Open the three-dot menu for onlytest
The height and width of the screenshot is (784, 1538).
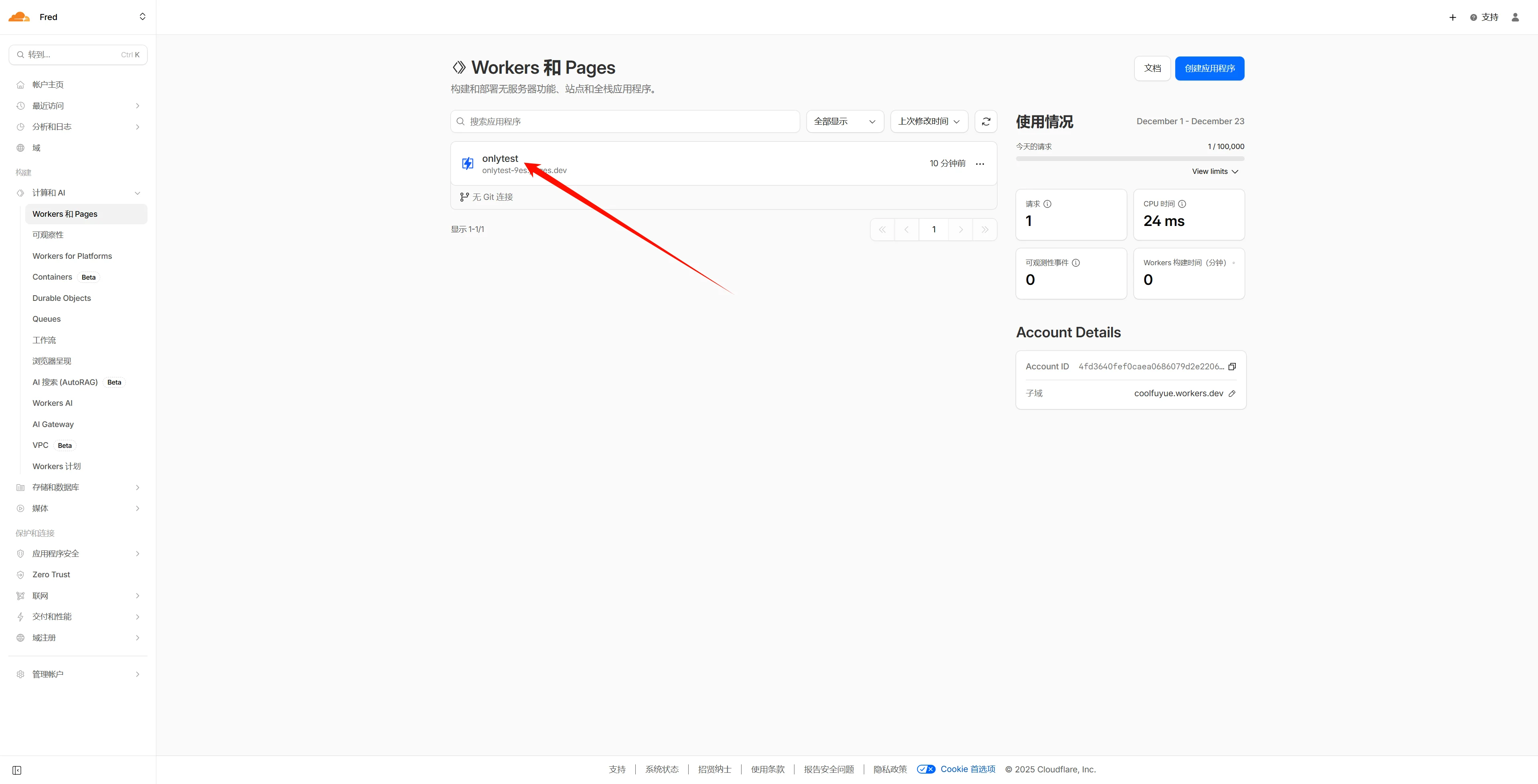pyautogui.click(x=980, y=163)
